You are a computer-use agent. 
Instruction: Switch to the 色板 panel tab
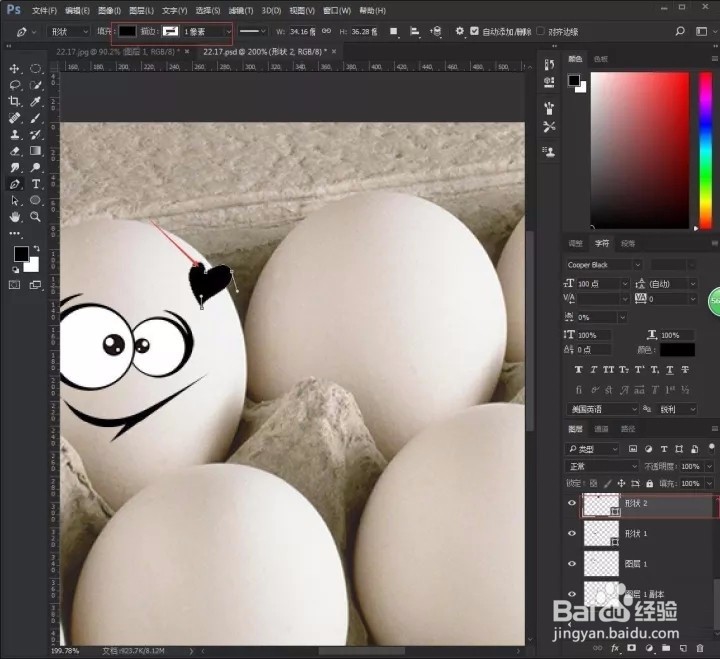[601, 59]
